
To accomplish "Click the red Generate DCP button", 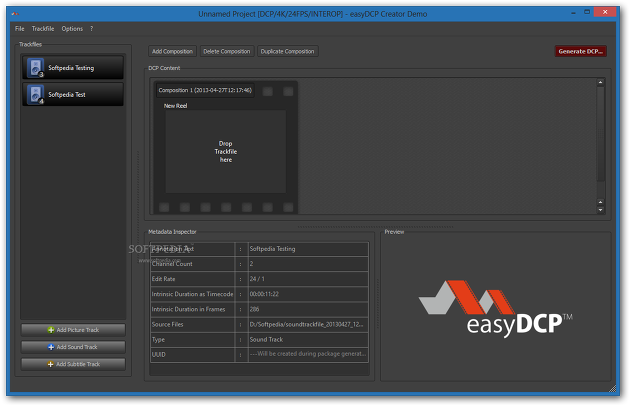I will (581, 51).
